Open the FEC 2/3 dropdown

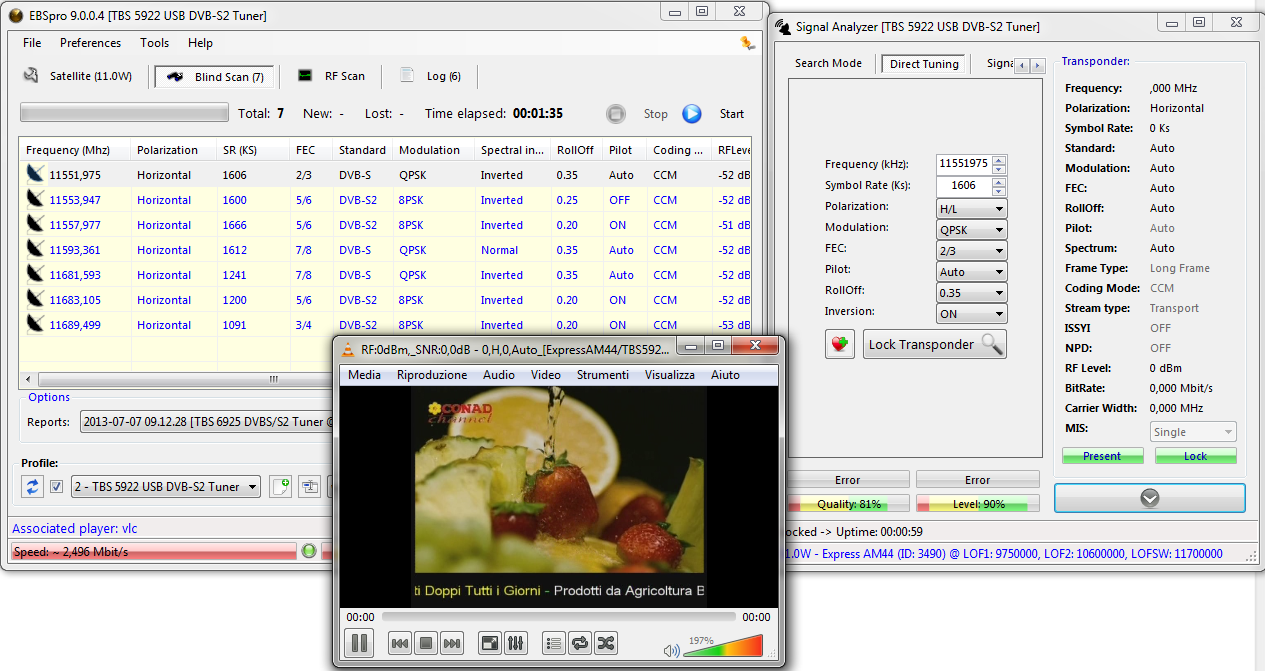(971, 251)
